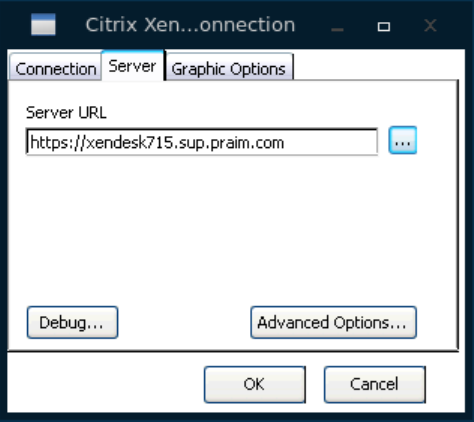Maximize the Citrix Xen connection dialog
This screenshot has height=422, width=474.
(384, 26)
